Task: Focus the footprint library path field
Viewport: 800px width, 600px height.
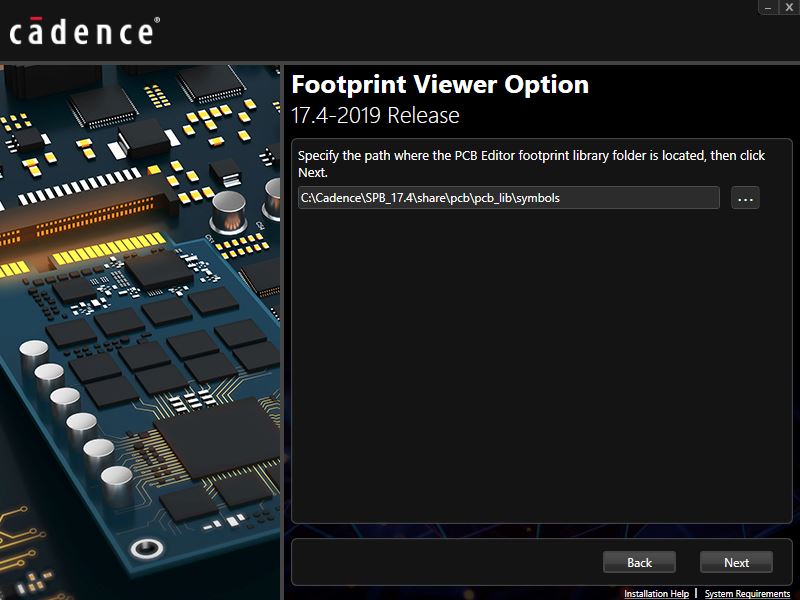Action: click(509, 198)
